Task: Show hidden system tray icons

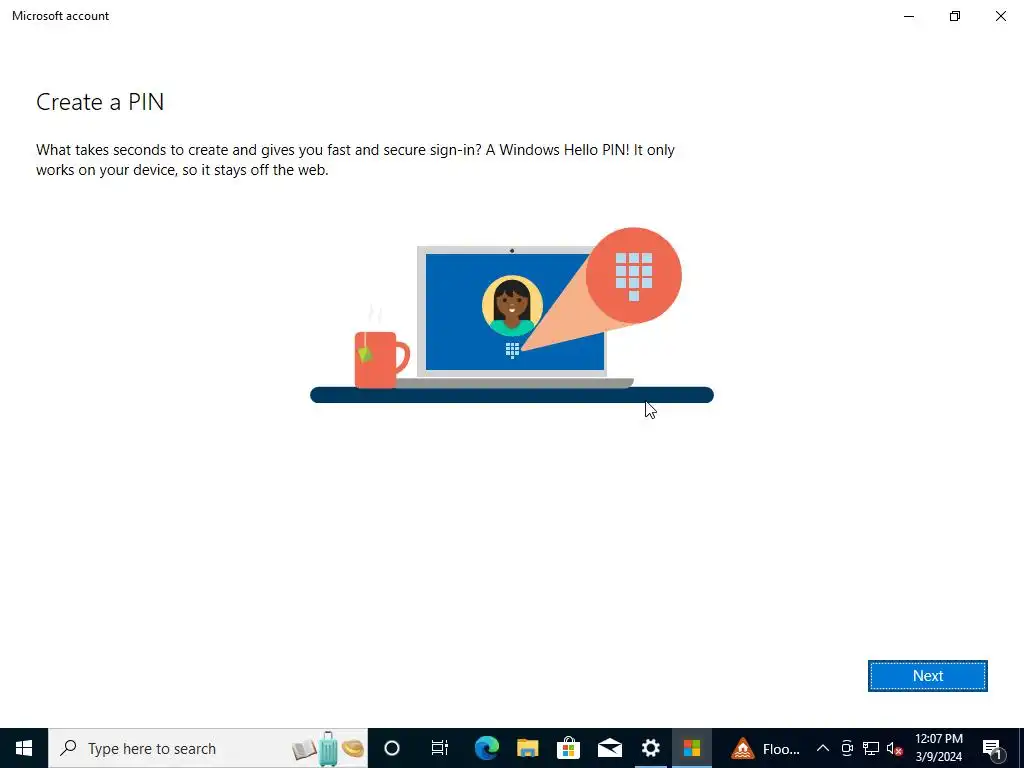Action: point(823,748)
